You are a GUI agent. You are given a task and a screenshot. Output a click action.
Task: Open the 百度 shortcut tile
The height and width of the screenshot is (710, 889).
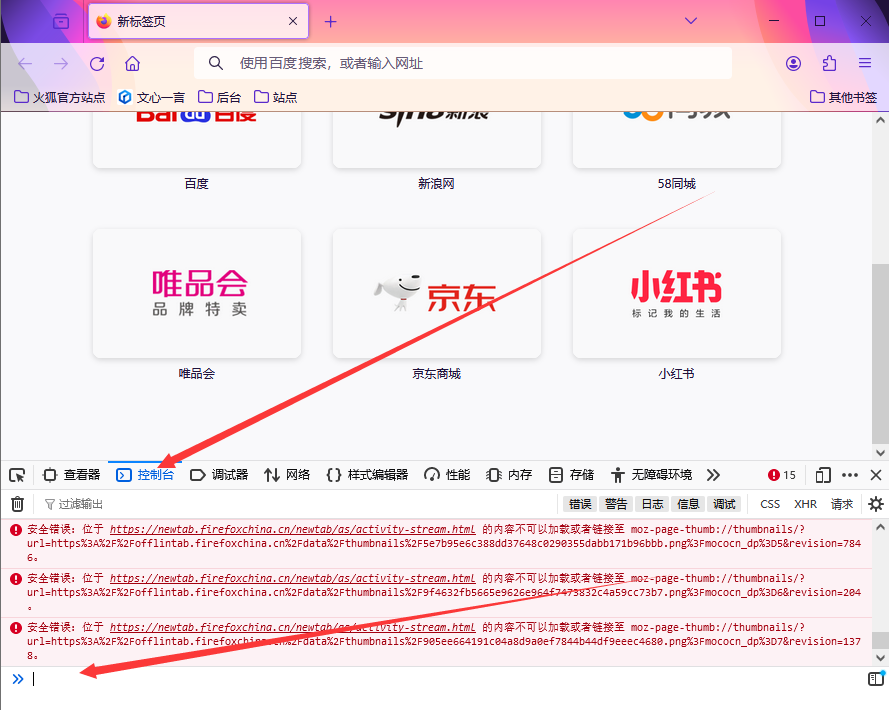click(x=197, y=139)
